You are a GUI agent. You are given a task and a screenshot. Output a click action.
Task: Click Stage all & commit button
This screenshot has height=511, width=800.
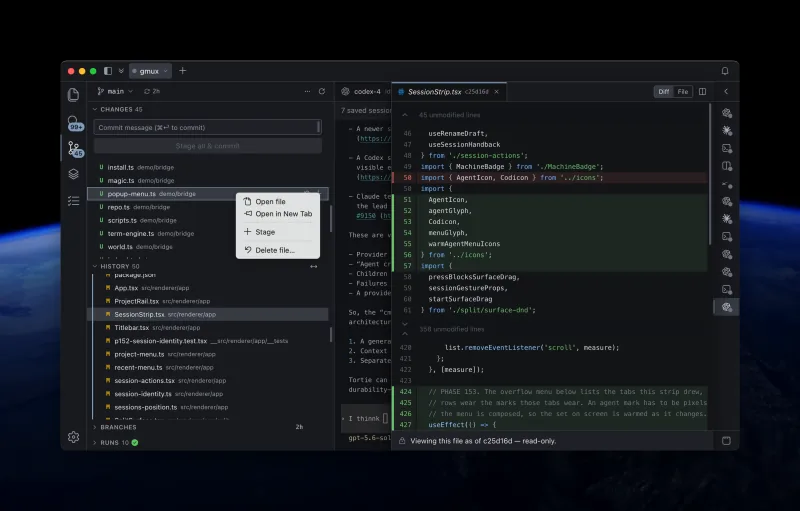click(208, 146)
